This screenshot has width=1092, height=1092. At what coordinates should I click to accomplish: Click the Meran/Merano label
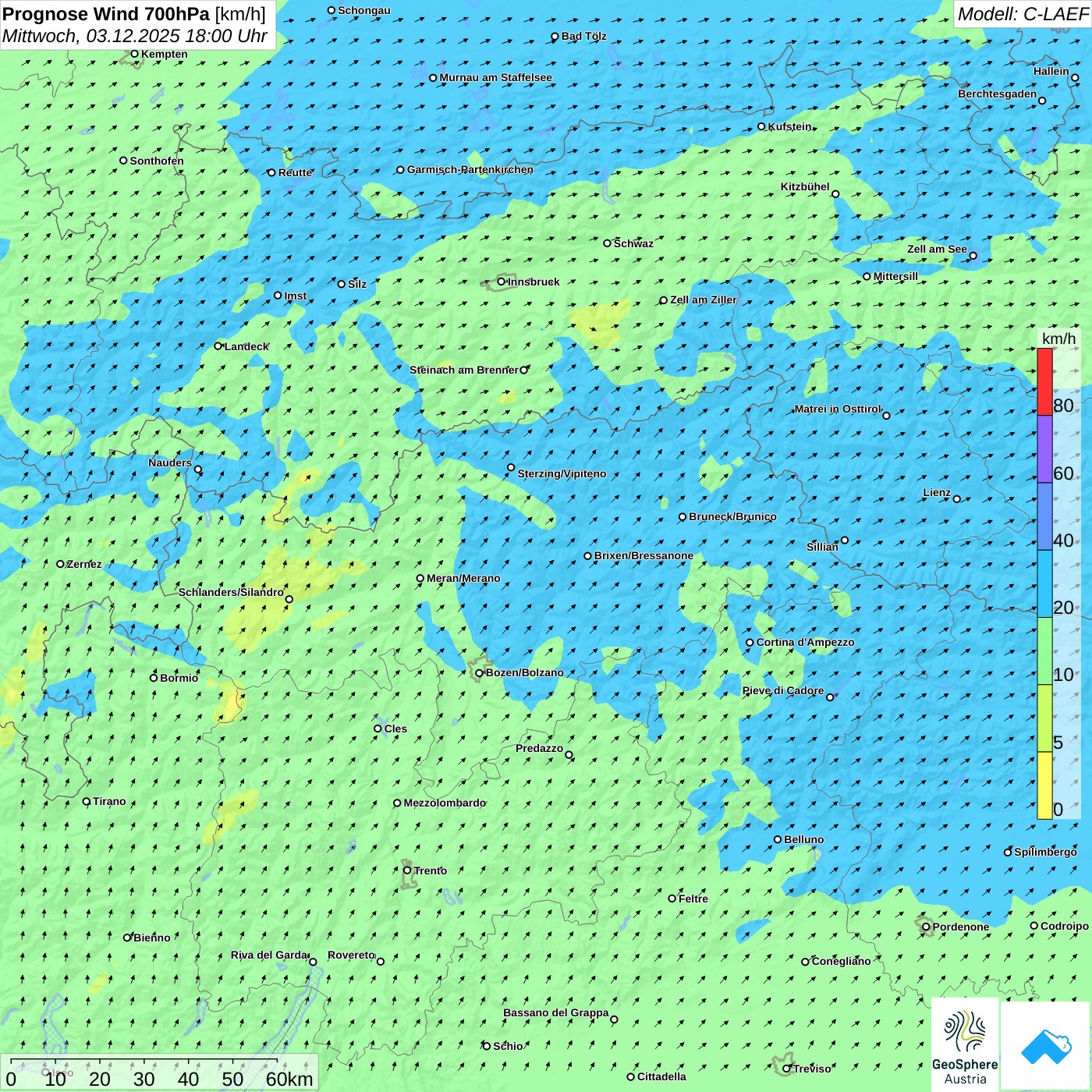[463, 578]
